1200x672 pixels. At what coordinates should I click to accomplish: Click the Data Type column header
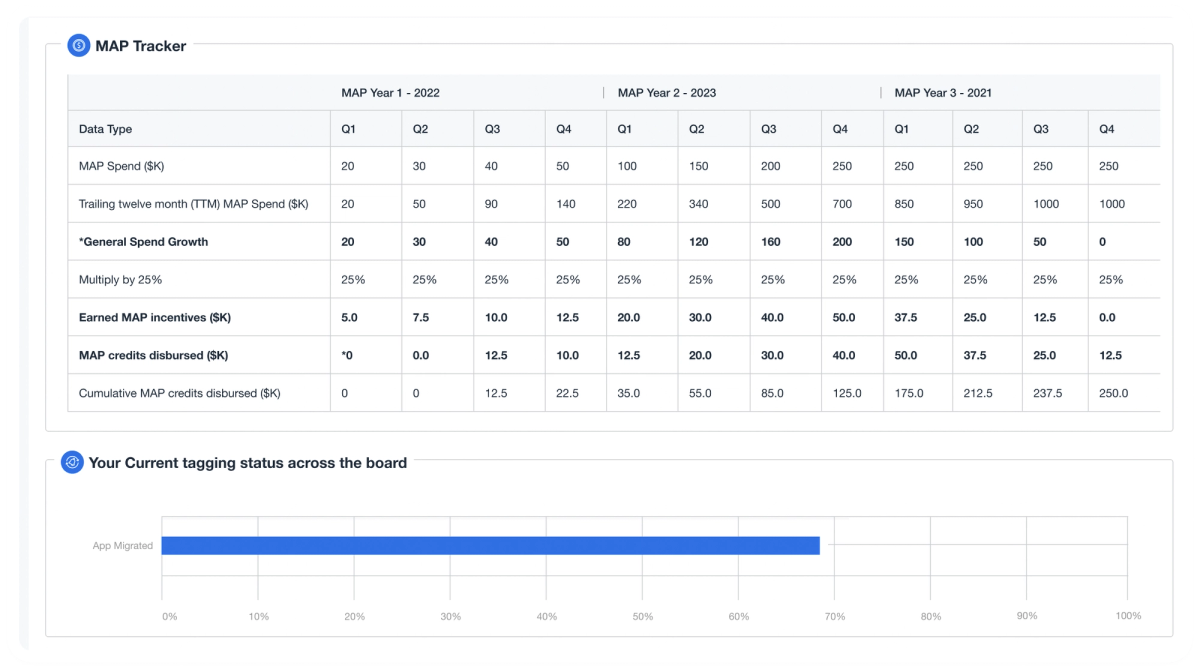point(105,129)
